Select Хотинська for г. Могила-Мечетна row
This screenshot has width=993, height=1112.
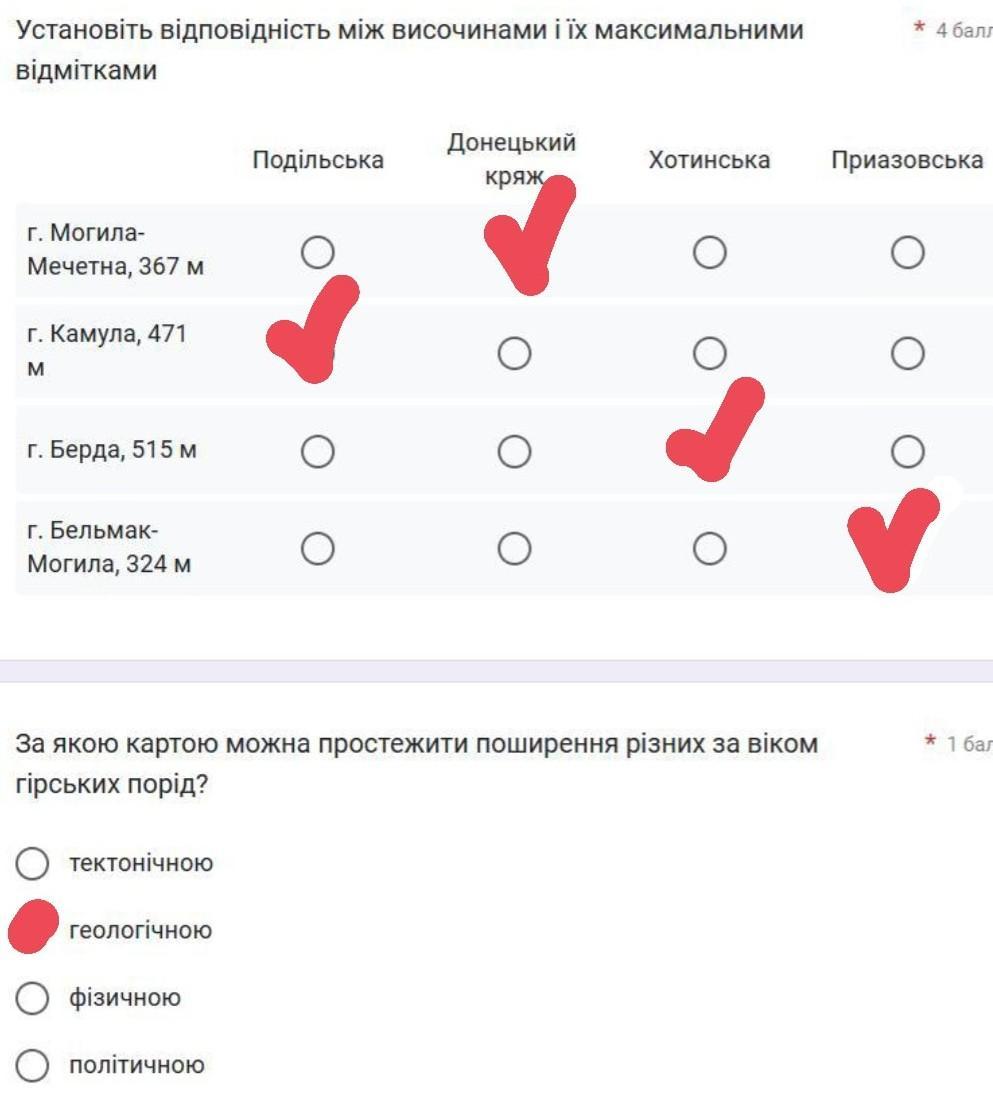click(x=709, y=254)
